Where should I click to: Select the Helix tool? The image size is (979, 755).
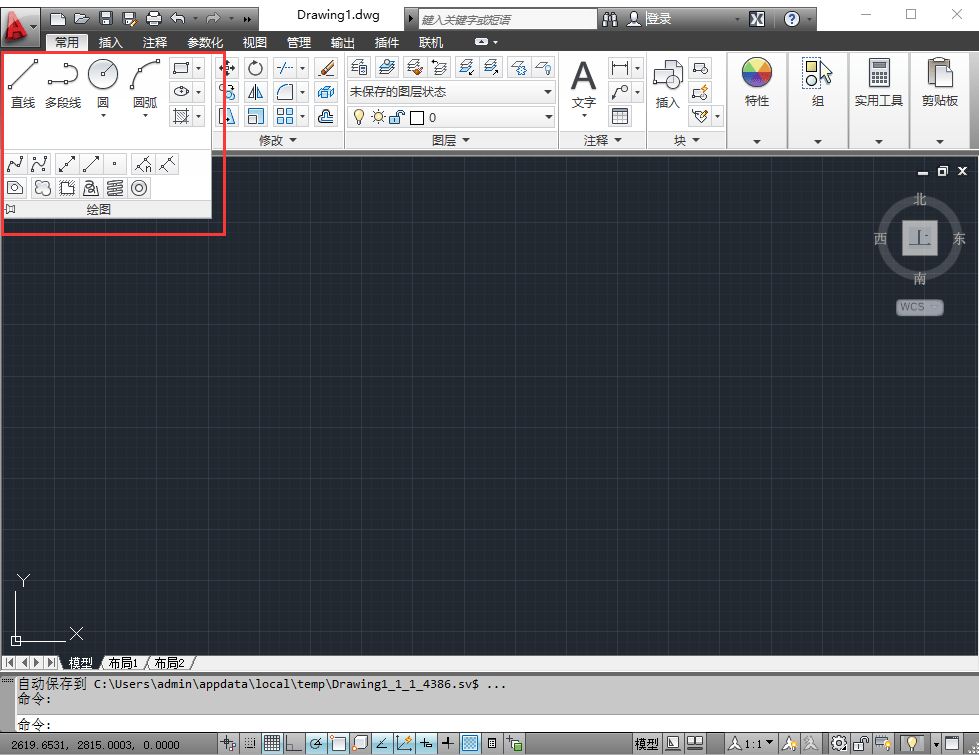[x=115, y=188]
